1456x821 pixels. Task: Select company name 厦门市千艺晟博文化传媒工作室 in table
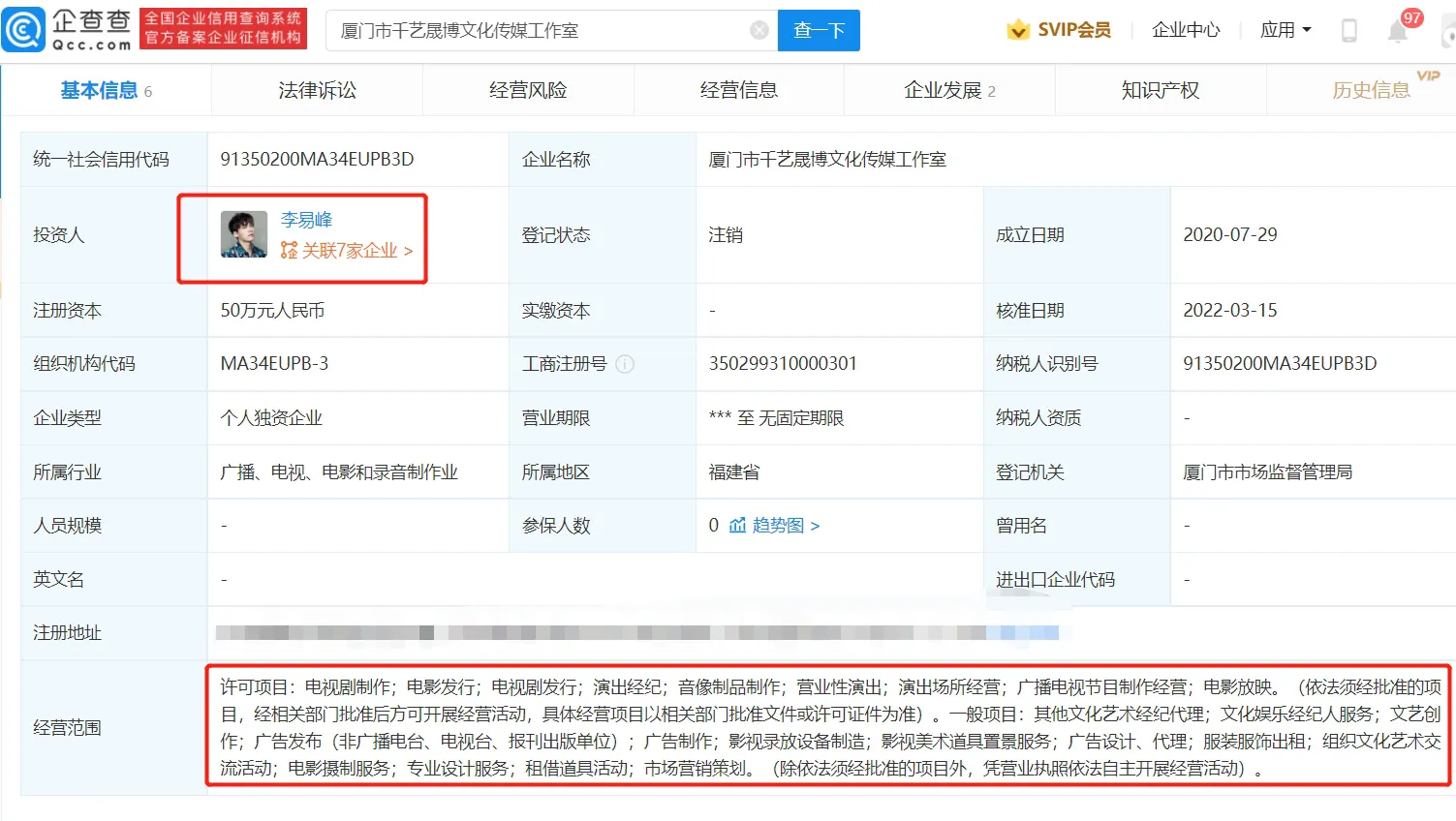(827, 159)
